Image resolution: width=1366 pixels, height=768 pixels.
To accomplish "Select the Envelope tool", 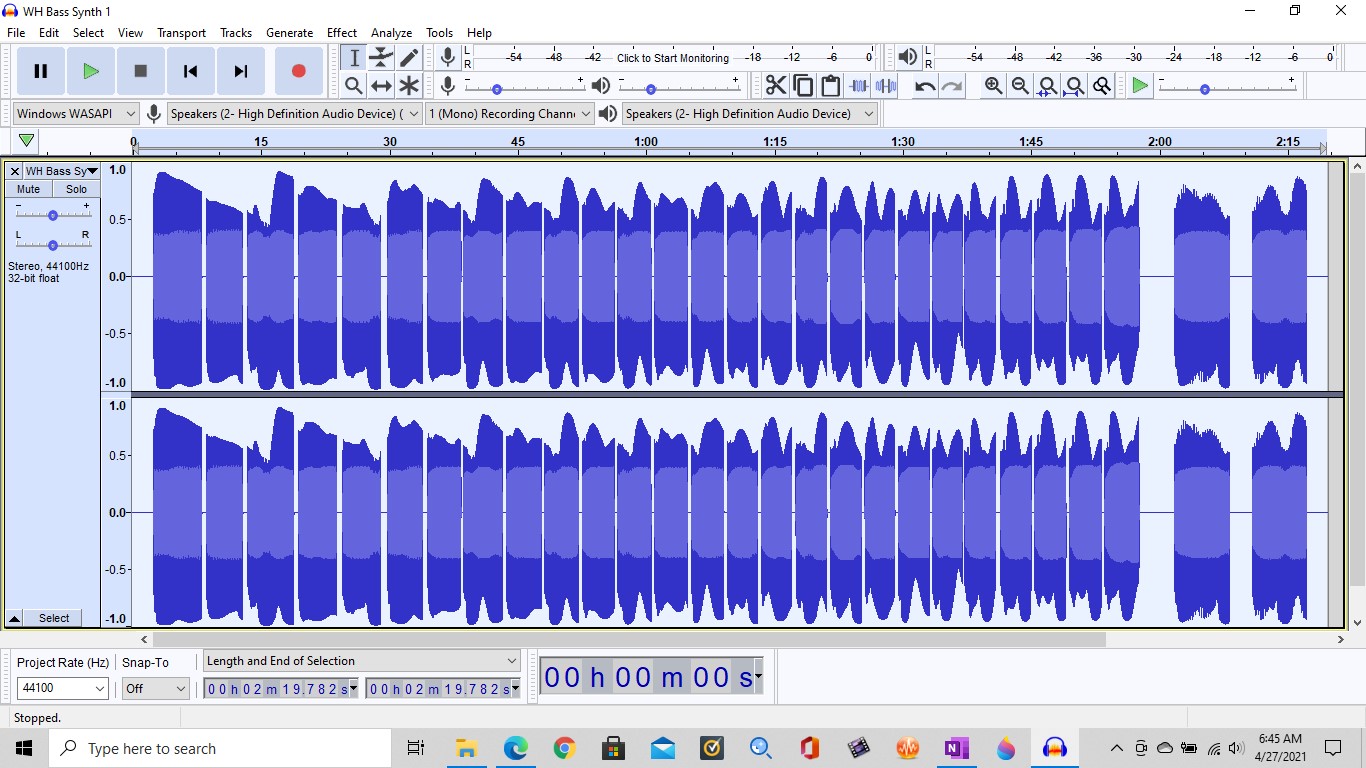I will 381,58.
